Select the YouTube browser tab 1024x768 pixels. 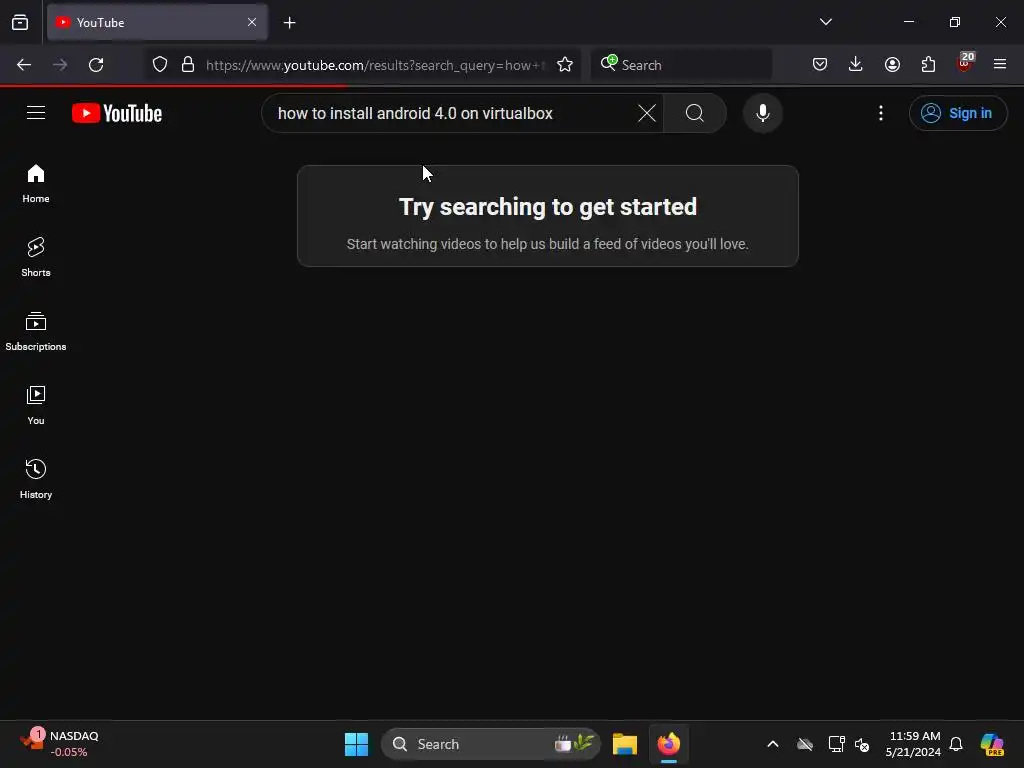(157, 22)
